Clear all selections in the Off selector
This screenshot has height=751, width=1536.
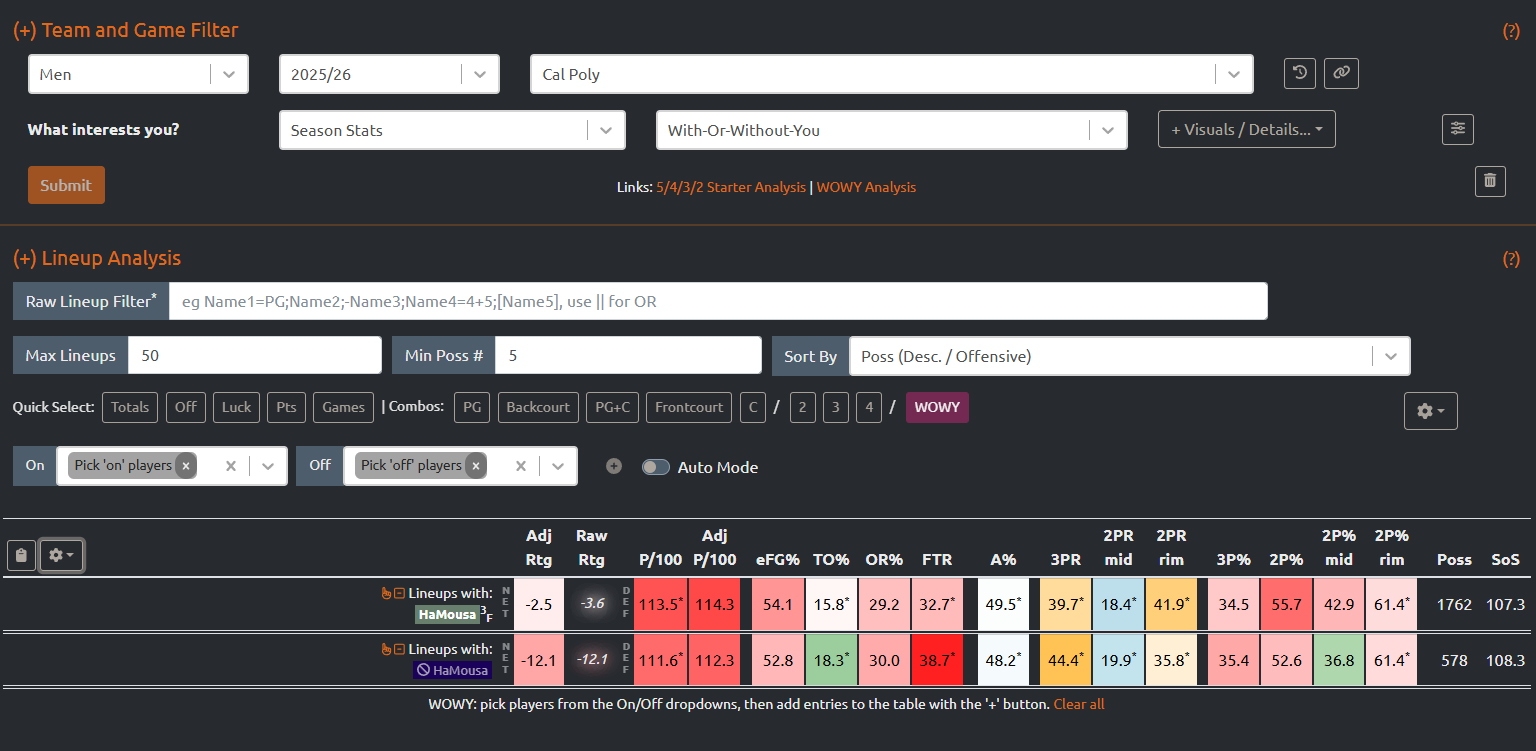click(x=521, y=466)
